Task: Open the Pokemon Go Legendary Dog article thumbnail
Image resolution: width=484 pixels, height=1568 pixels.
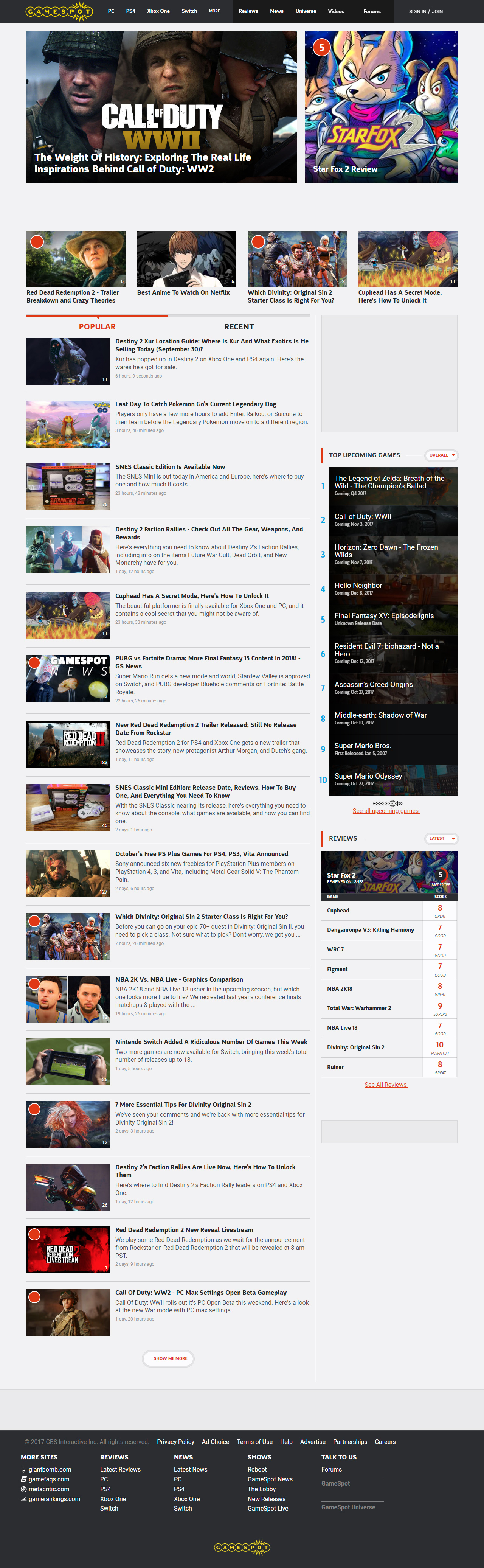Action: point(68,424)
